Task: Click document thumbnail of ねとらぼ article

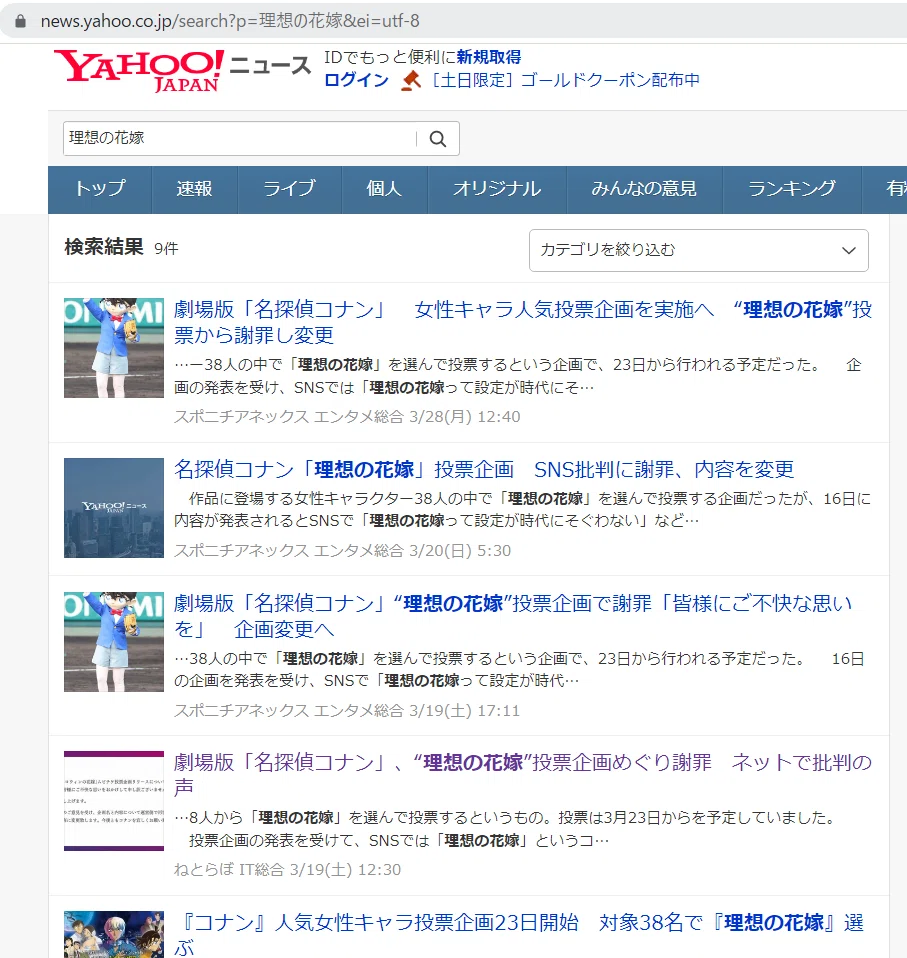Action: point(114,801)
